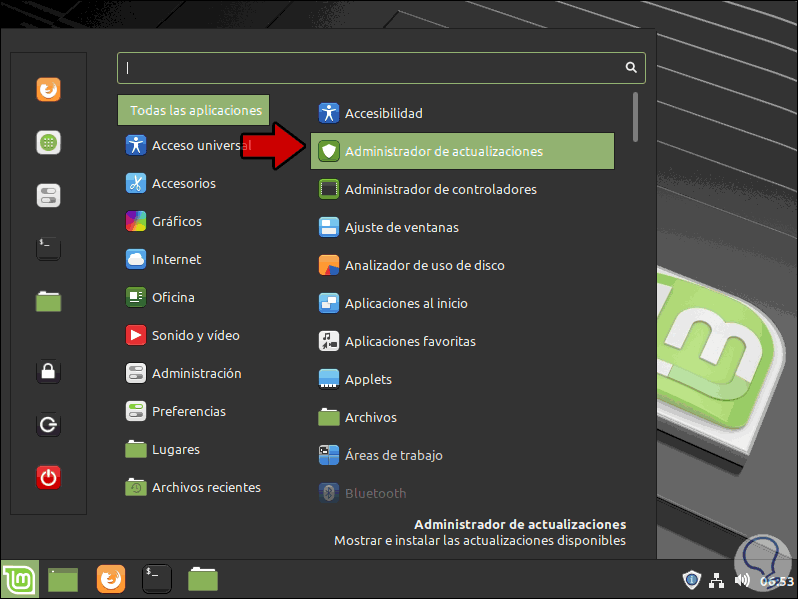The width and height of the screenshot is (798, 599).
Task: Open Archivos recientes category
Action: pos(193,488)
